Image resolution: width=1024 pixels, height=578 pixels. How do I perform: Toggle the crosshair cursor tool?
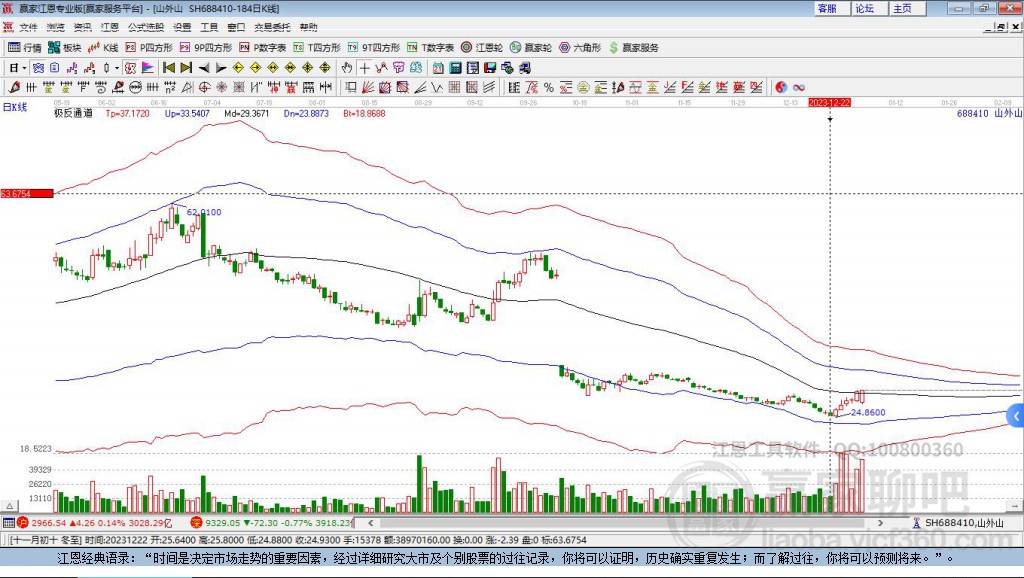364,68
